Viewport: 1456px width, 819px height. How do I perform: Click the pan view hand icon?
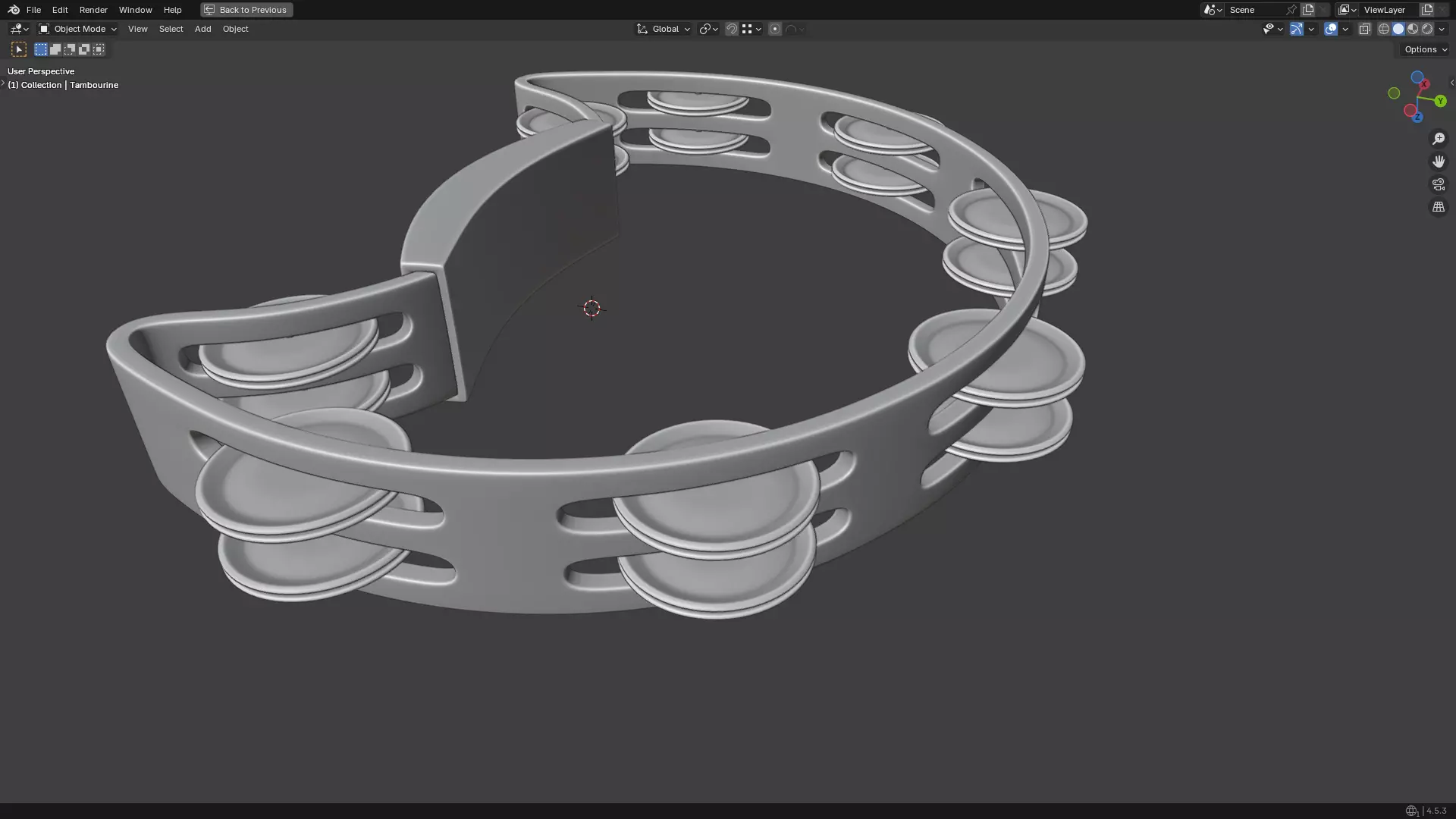pyautogui.click(x=1439, y=162)
